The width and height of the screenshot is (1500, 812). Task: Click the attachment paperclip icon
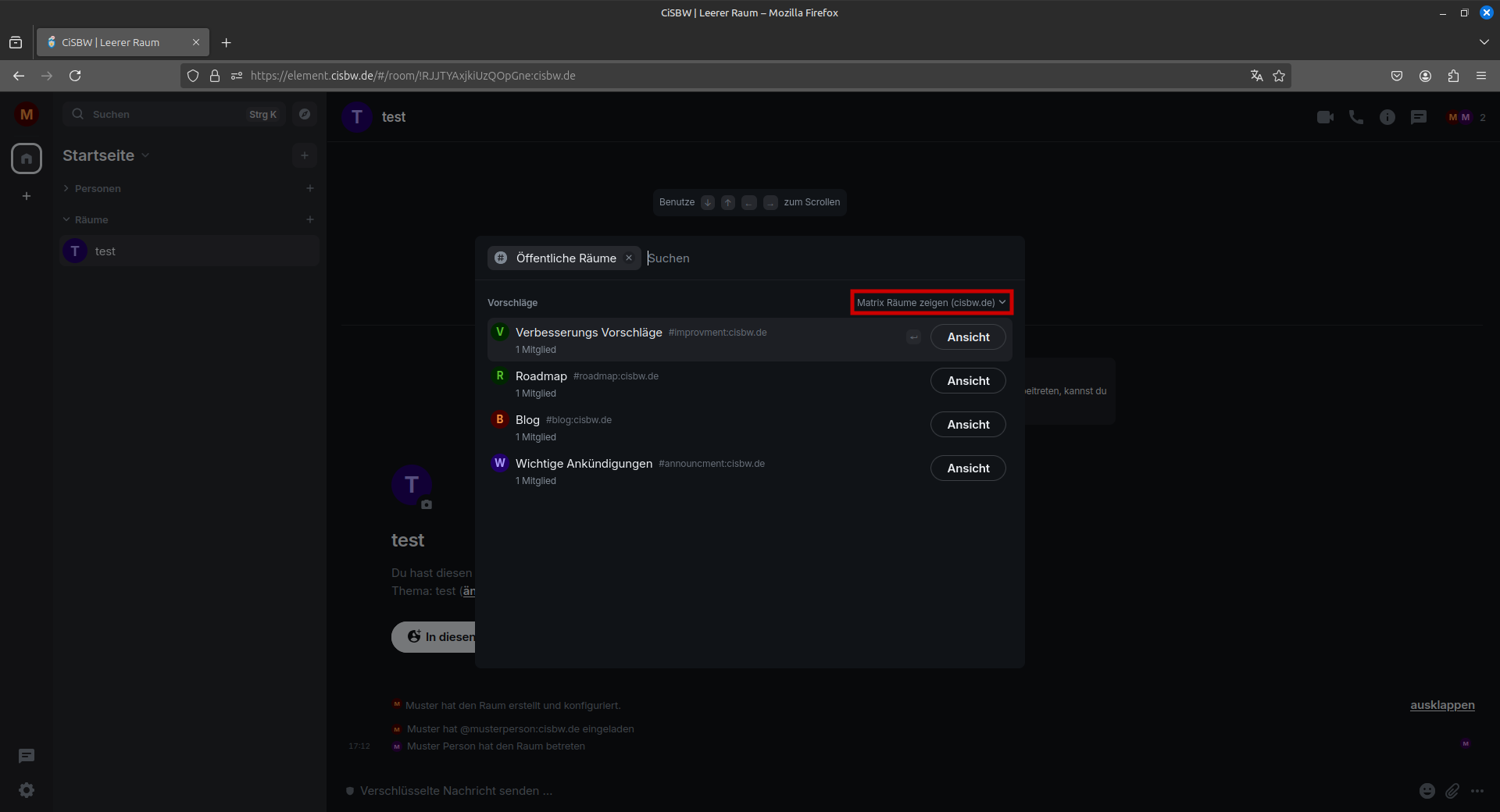1452,791
